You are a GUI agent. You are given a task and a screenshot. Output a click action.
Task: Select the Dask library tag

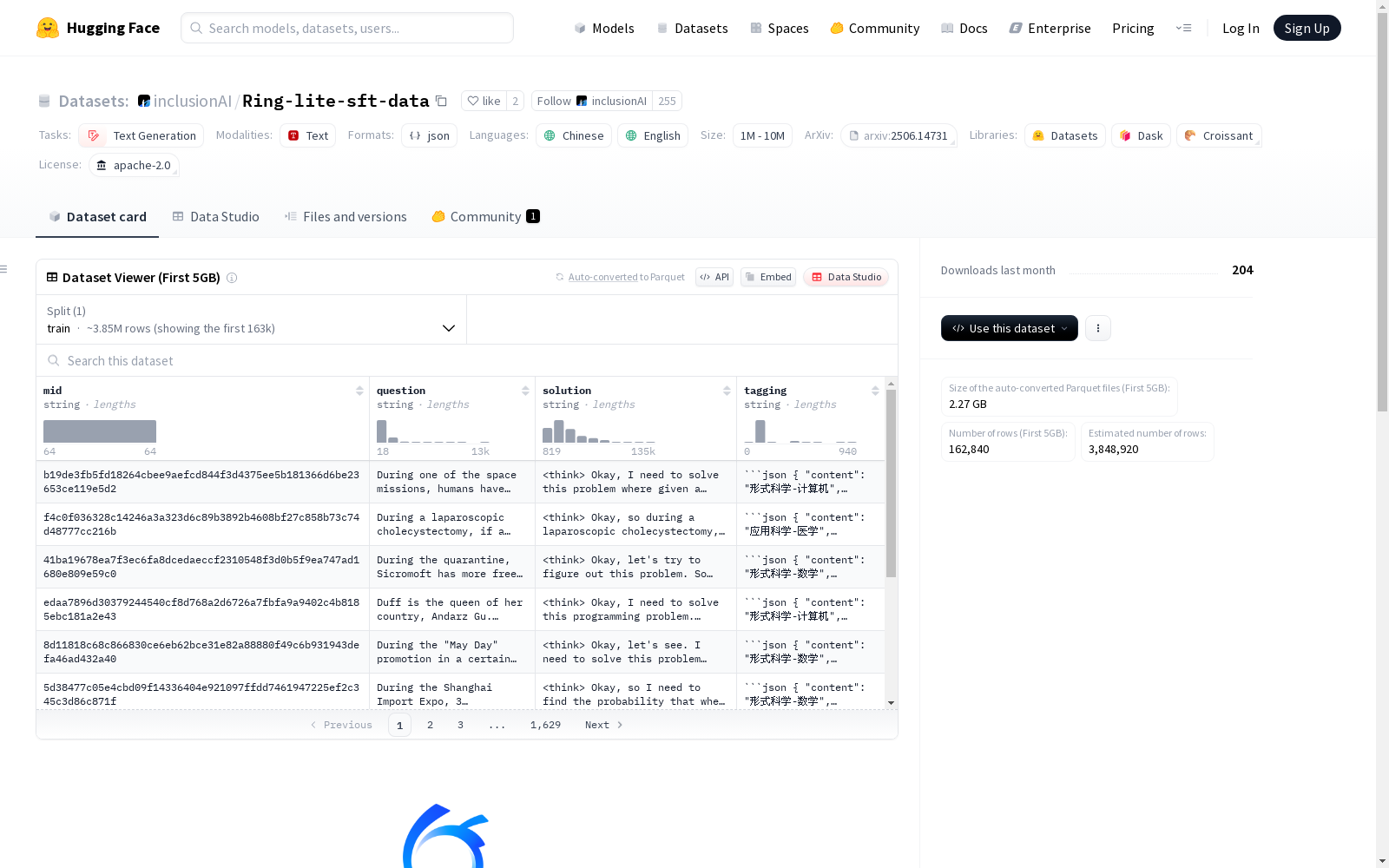[x=1141, y=135]
